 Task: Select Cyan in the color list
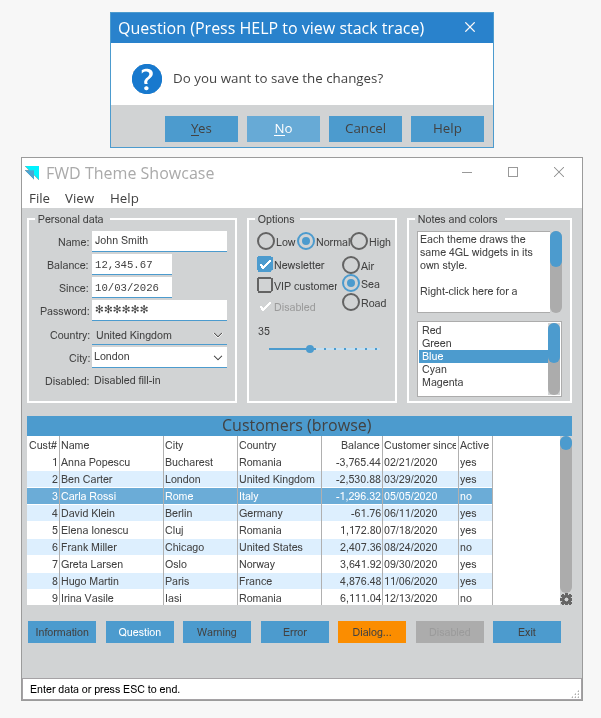point(483,369)
